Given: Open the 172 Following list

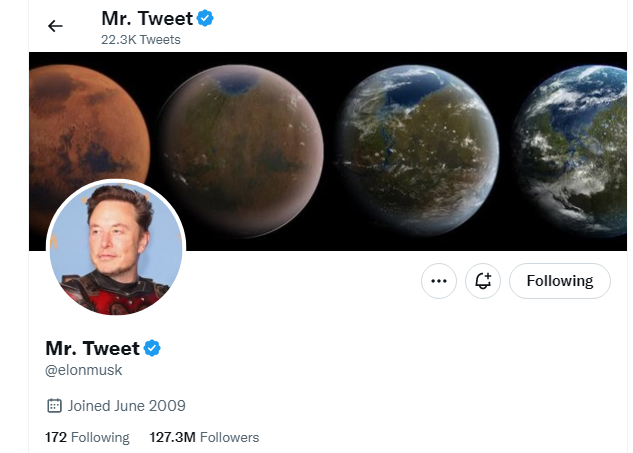Looking at the screenshot, I should (x=87, y=437).
